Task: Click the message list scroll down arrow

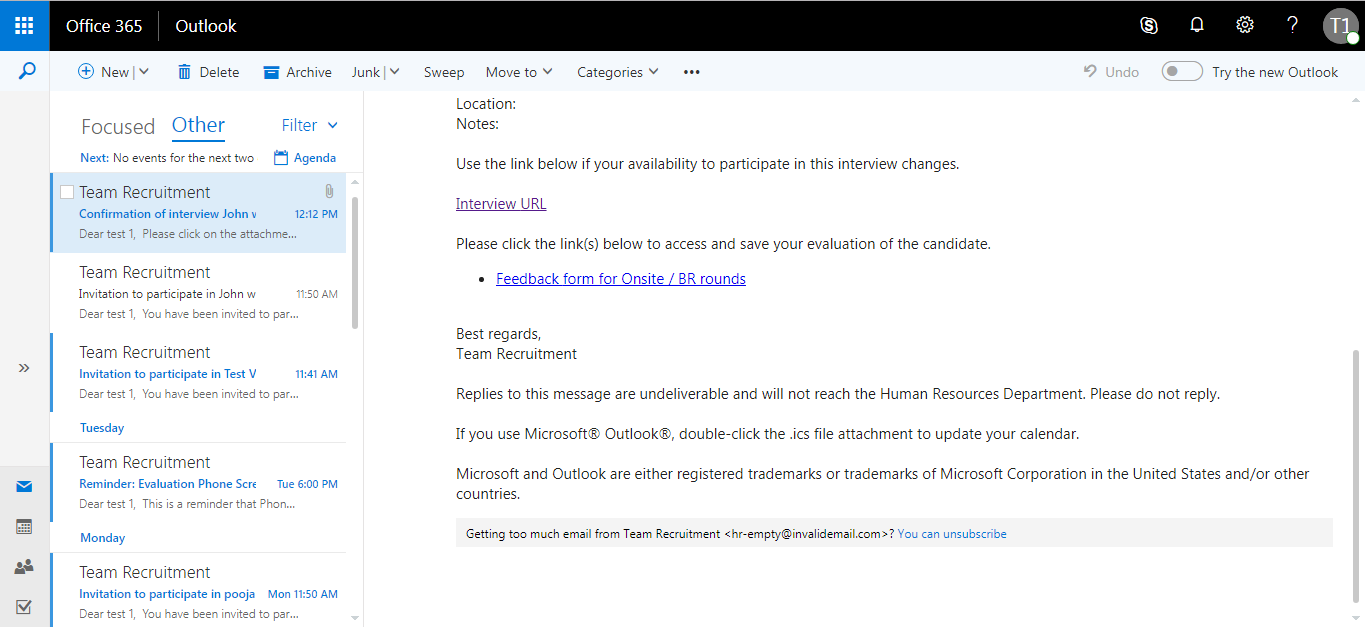Action: pyautogui.click(x=355, y=619)
